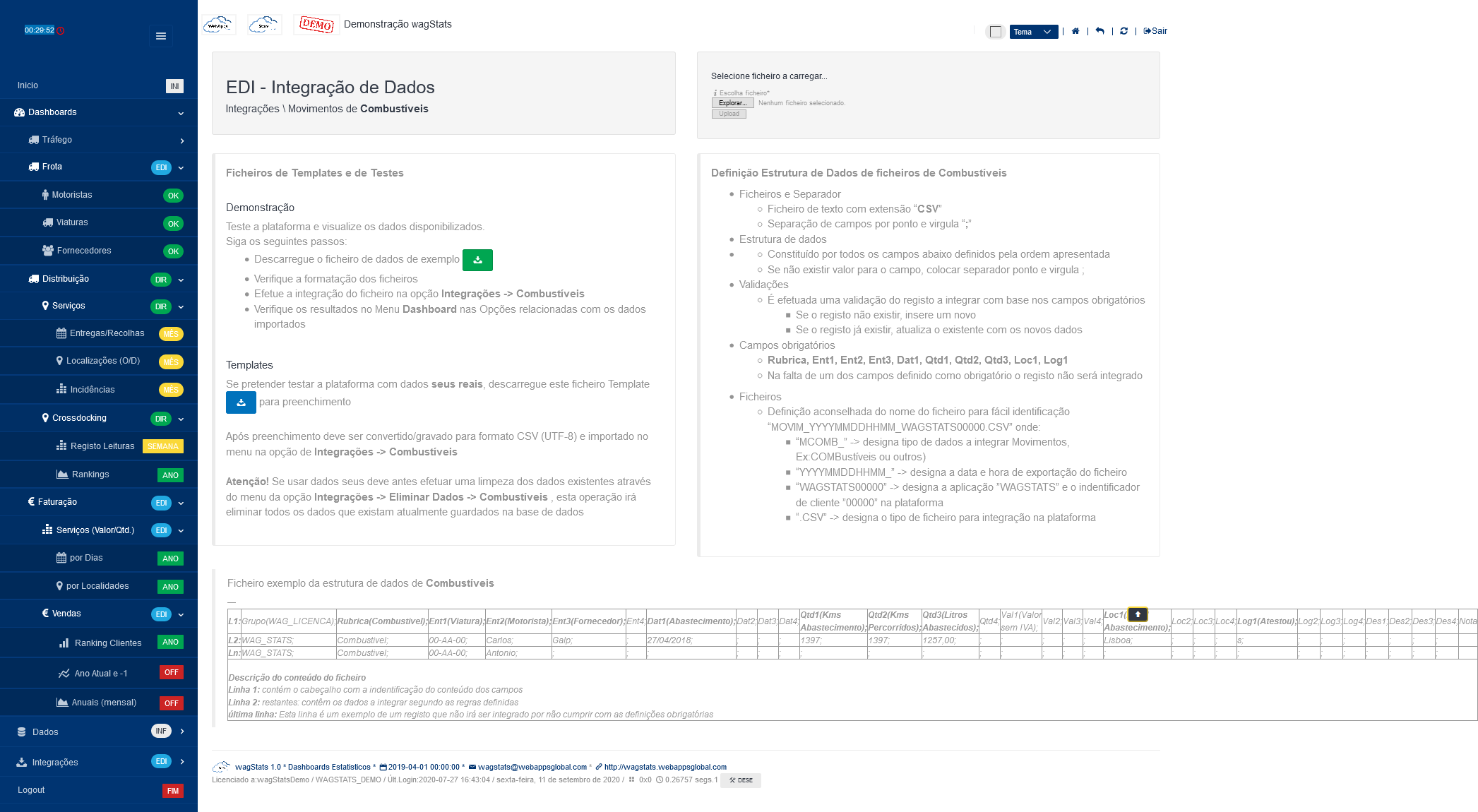Click the home icon in top toolbar
Screen dimensions: 1478x812
point(1075,31)
